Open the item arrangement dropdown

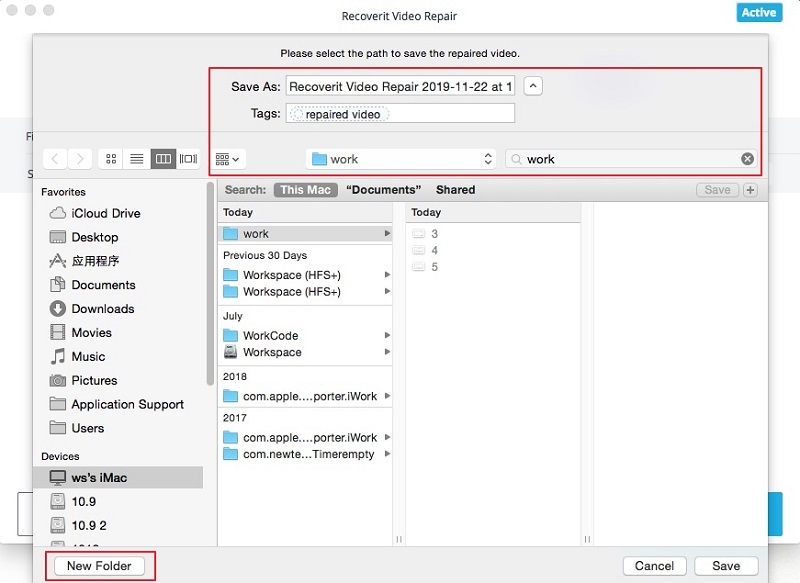point(228,159)
